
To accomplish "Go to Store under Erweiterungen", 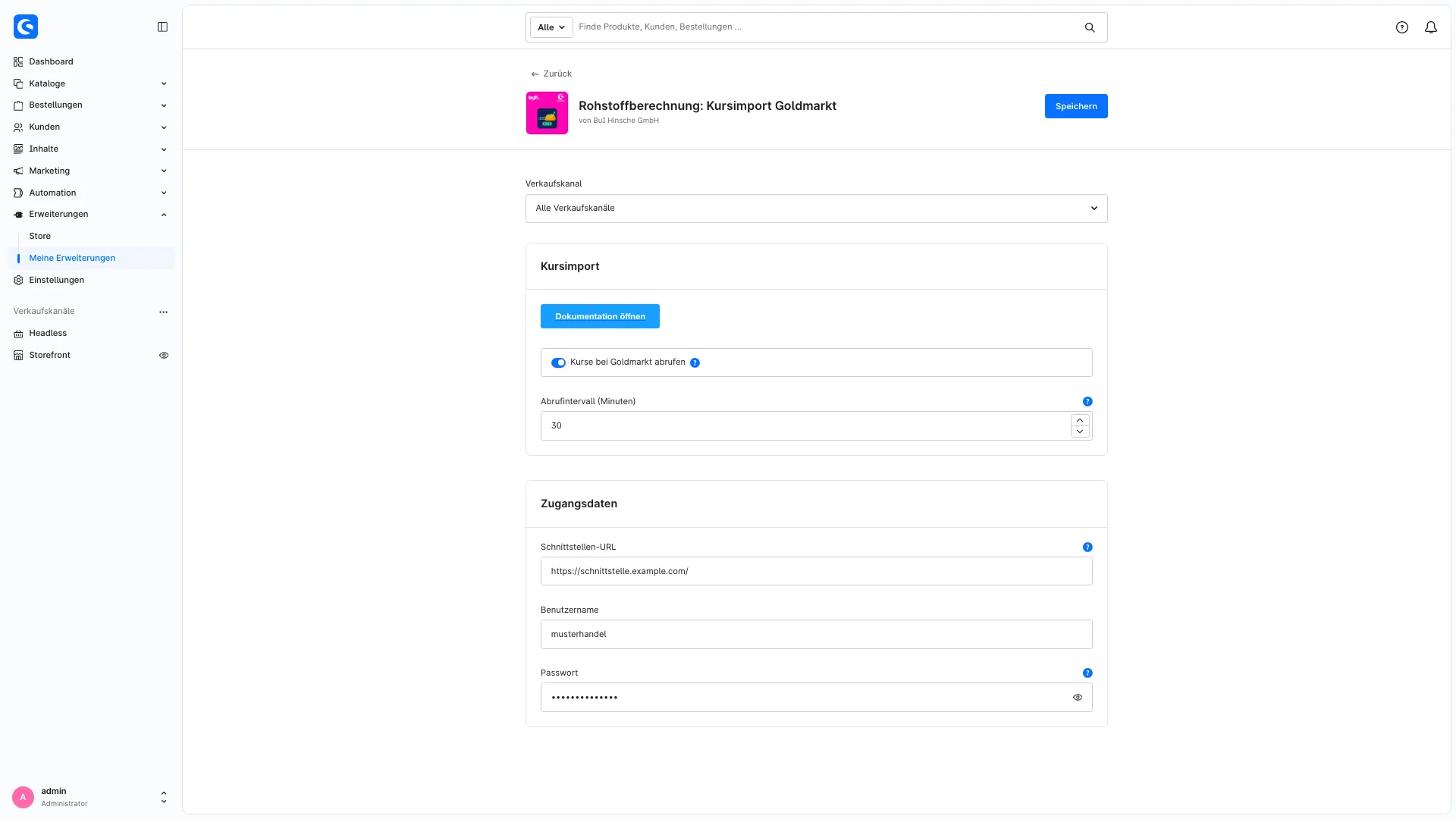I will coord(40,237).
